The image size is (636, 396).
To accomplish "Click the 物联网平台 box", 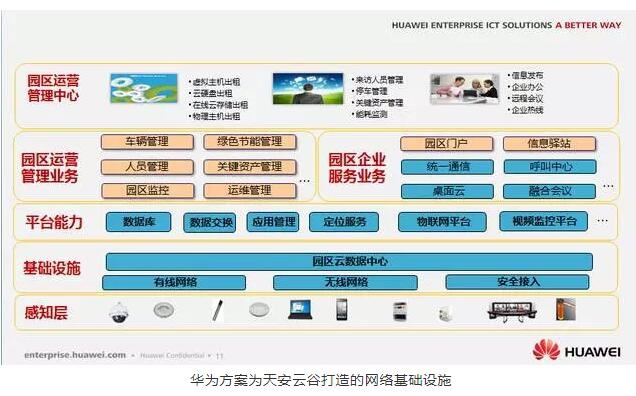I will 443,222.
